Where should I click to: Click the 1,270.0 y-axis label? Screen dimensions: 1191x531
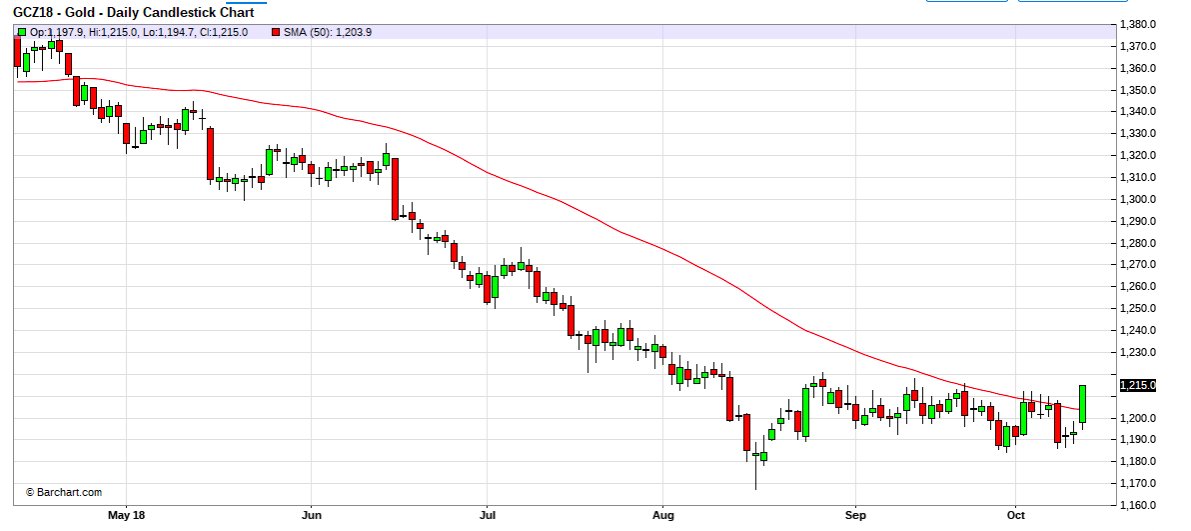point(1138,265)
